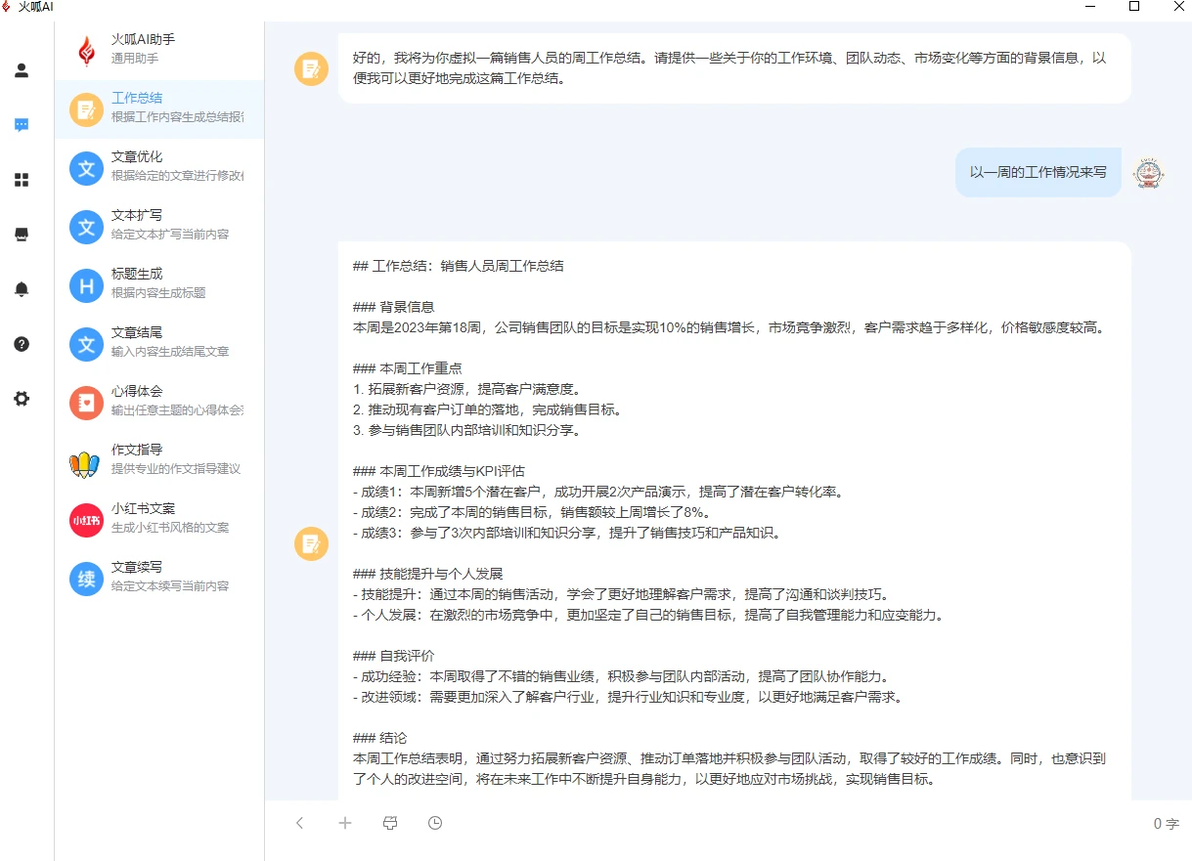Open the help question mark icon
1192x861 pixels.
[x=21, y=344]
